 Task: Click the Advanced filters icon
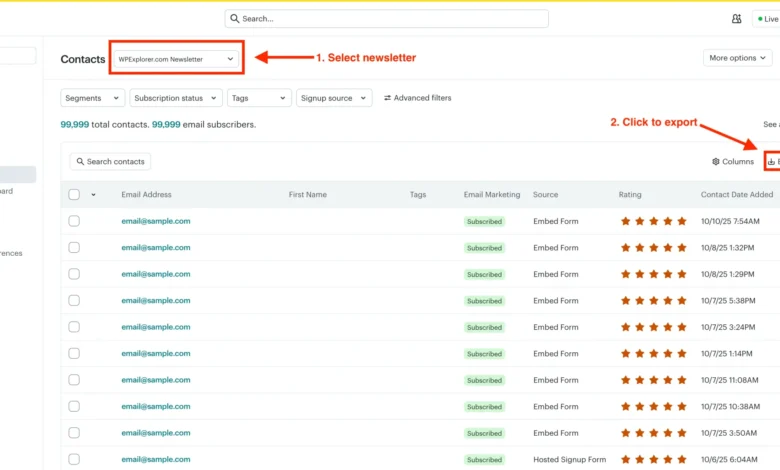pos(388,98)
